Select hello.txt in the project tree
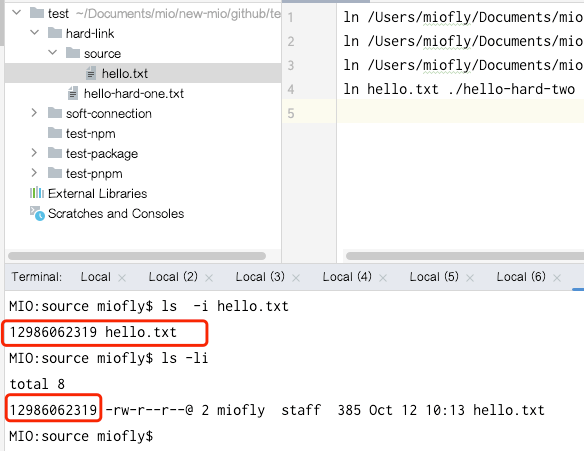 (x=143, y=73)
